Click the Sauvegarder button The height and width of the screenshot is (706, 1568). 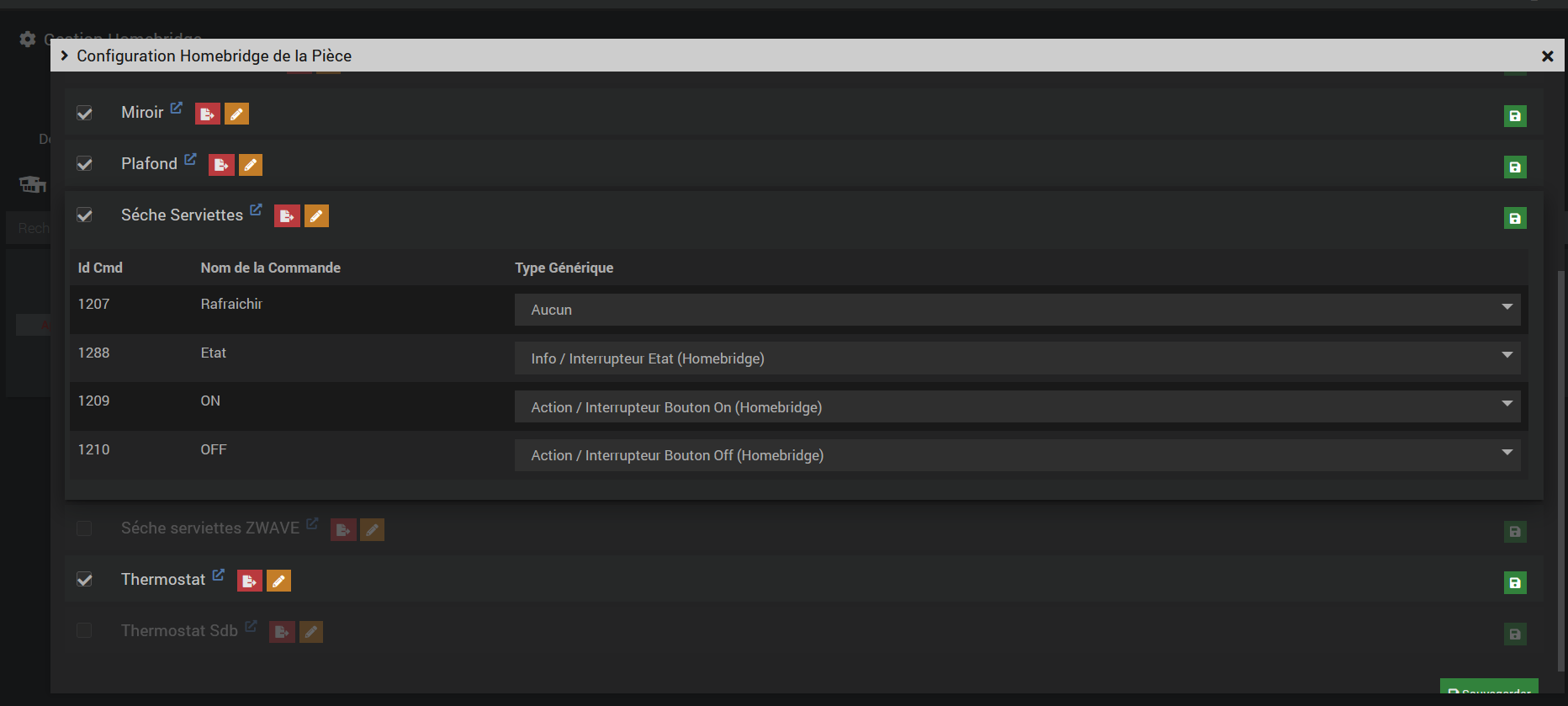[1489, 688]
